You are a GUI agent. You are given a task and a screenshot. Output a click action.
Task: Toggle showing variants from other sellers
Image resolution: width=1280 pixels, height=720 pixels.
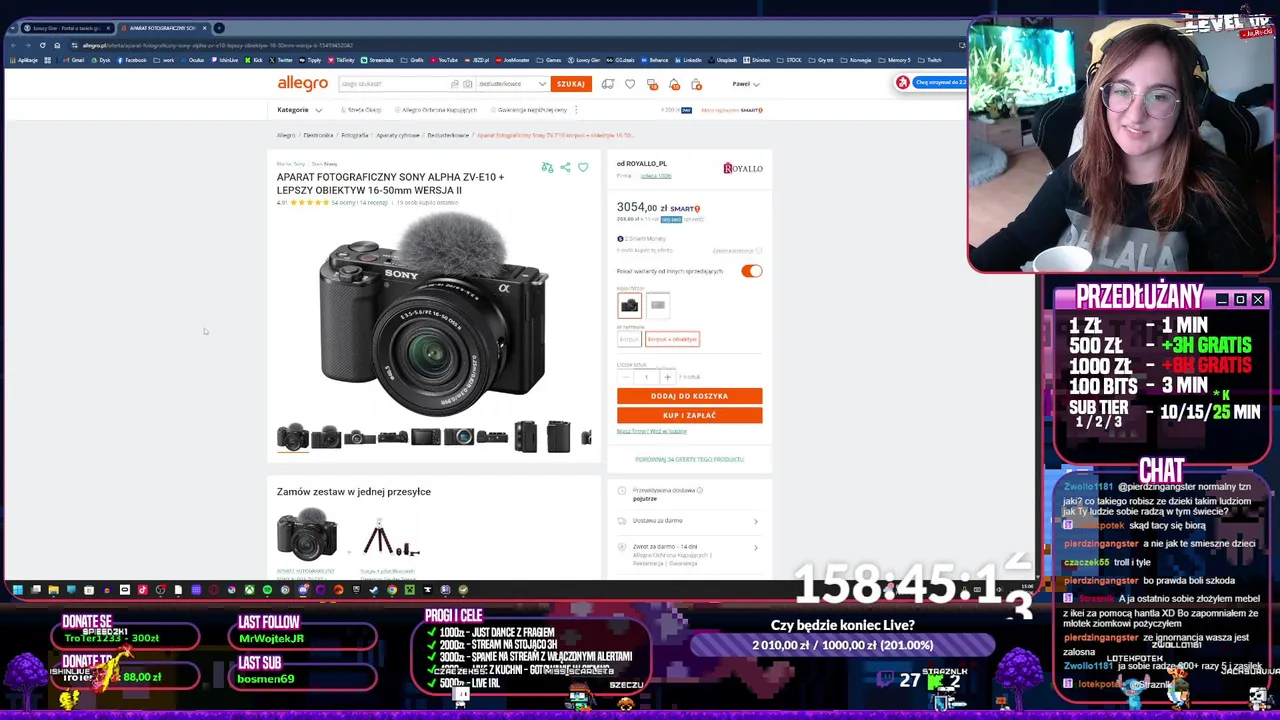tap(751, 271)
